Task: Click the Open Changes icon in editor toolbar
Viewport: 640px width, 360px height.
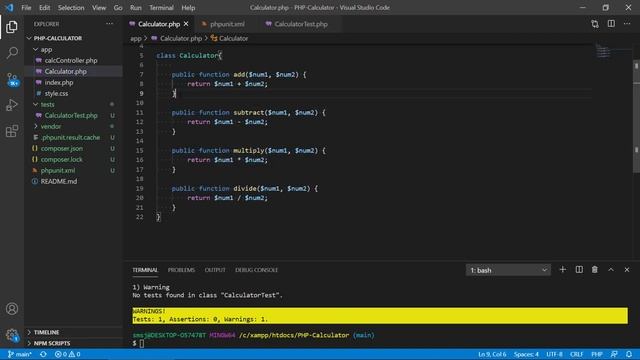Action: [595, 24]
